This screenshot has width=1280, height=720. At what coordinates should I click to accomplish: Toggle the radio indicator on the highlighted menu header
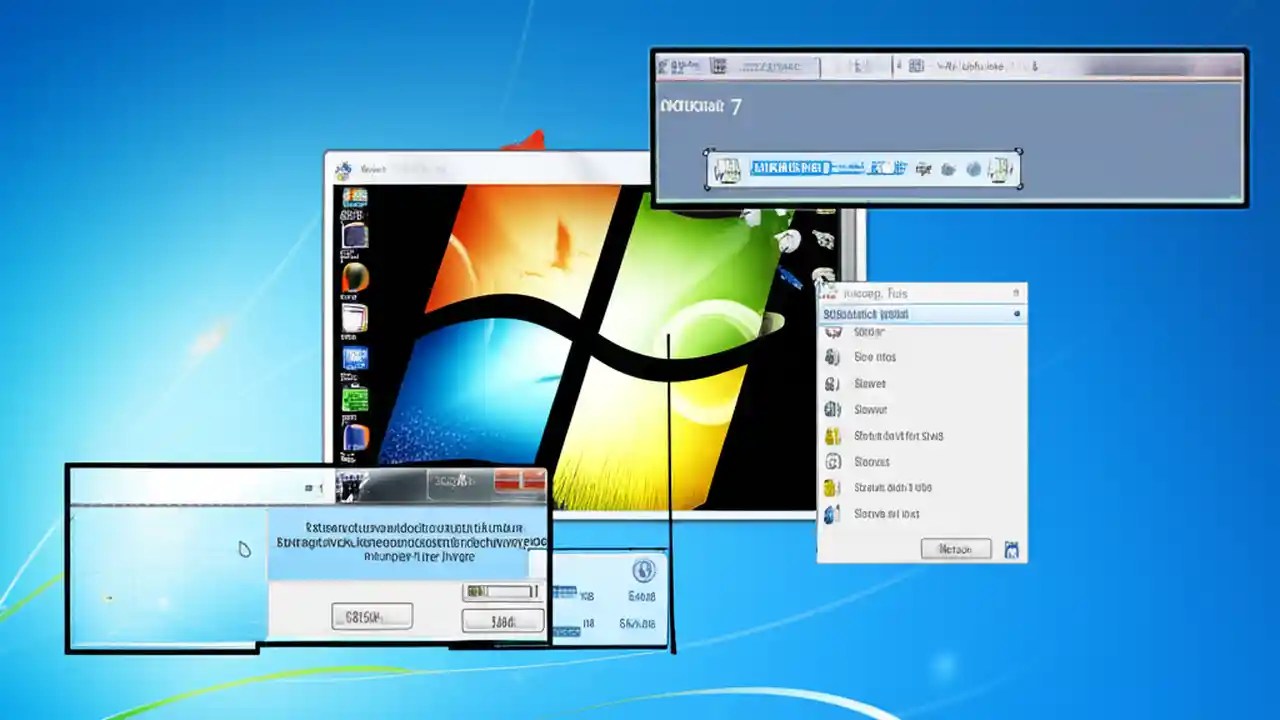click(1015, 314)
